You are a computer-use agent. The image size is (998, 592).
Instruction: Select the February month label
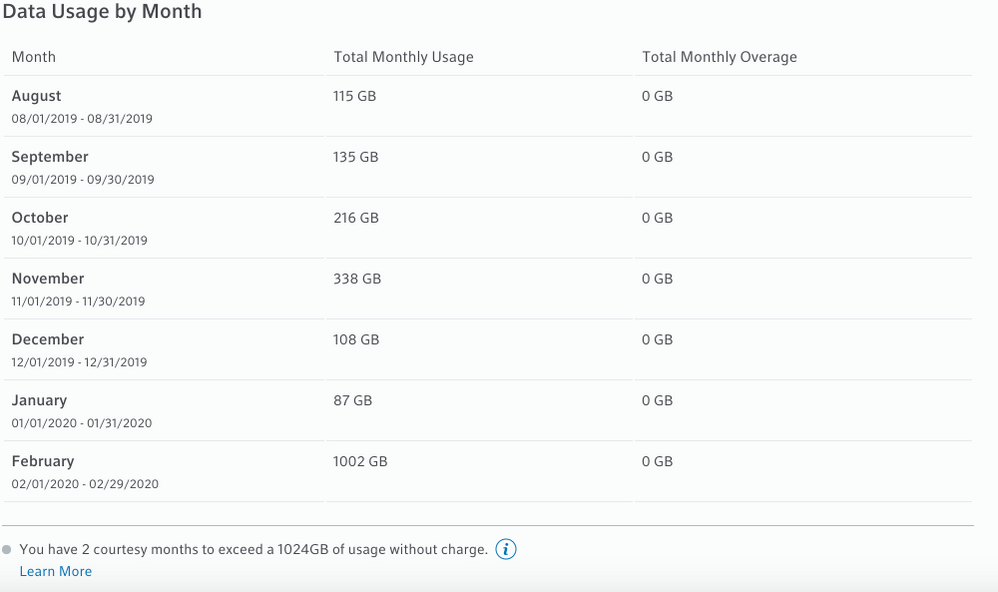[x=43, y=462]
